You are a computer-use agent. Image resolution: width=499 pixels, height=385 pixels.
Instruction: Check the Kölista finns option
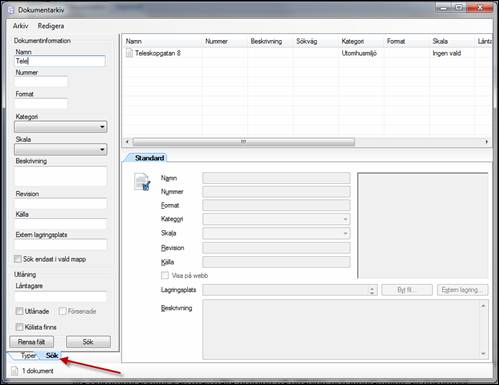click(x=20, y=327)
